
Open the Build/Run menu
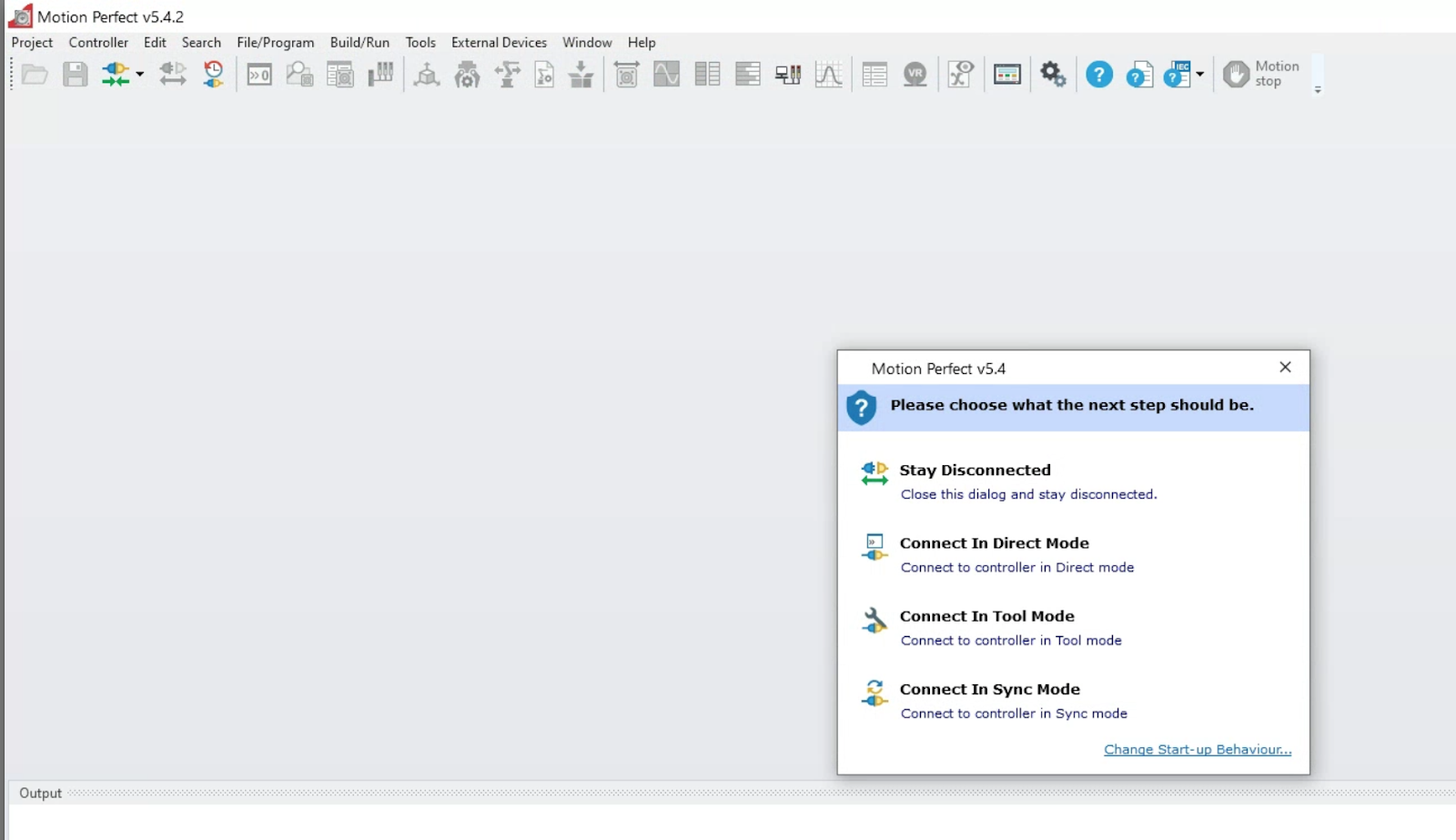click(x=359, y=43)
